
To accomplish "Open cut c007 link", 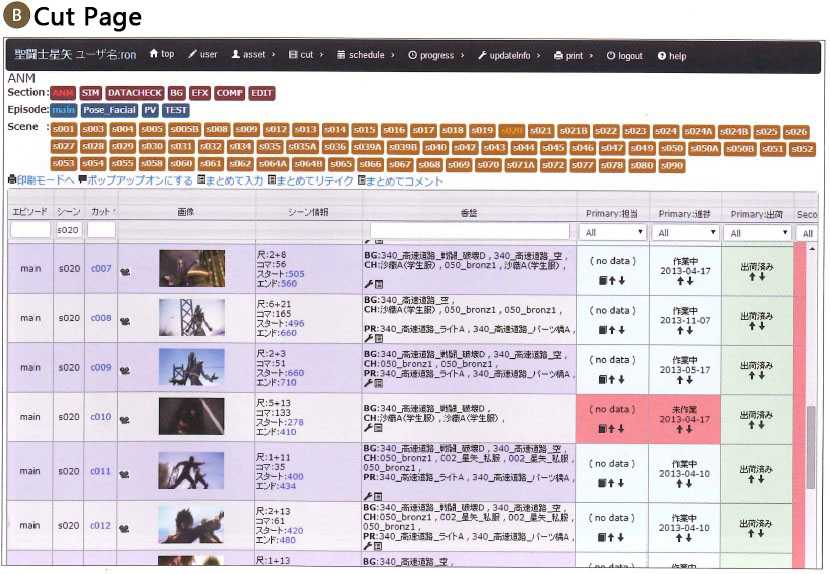I will tap(101, 268).
